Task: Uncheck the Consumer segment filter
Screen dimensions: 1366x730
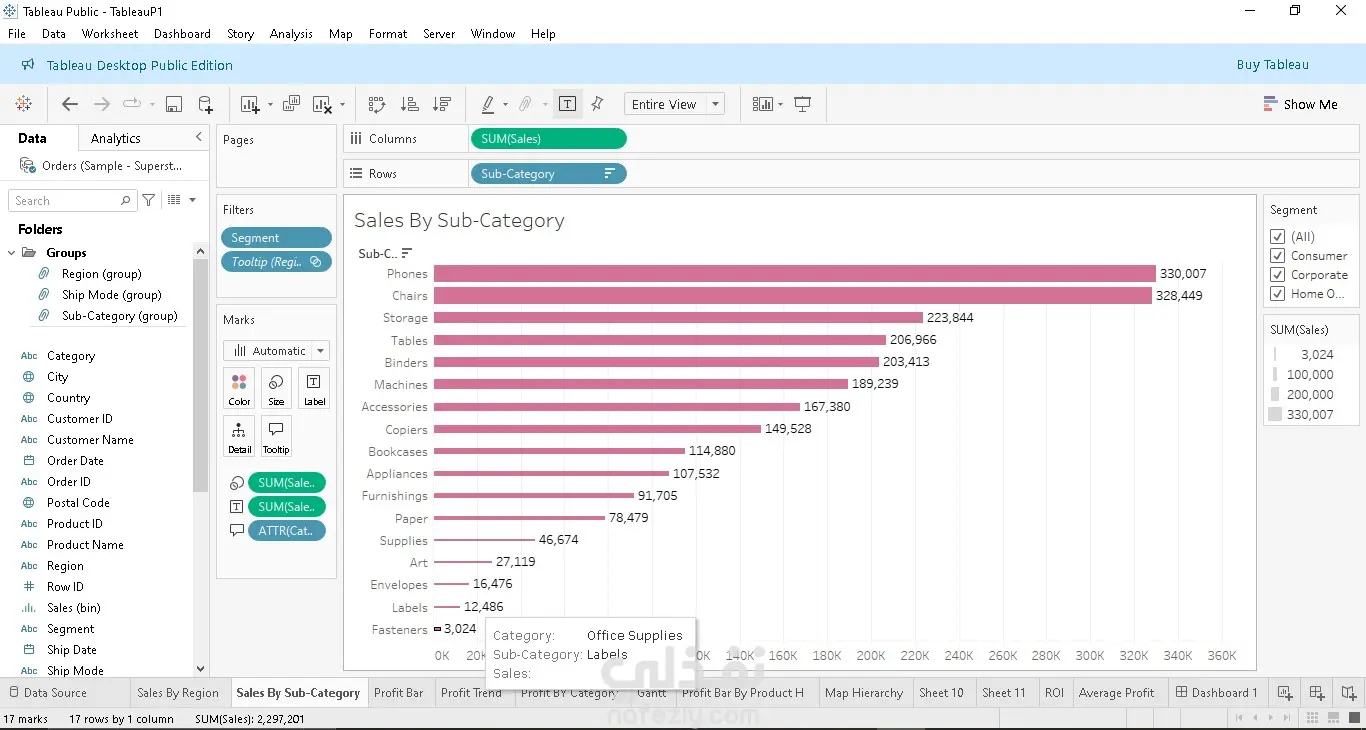Action: click(x=1277, y=256)
